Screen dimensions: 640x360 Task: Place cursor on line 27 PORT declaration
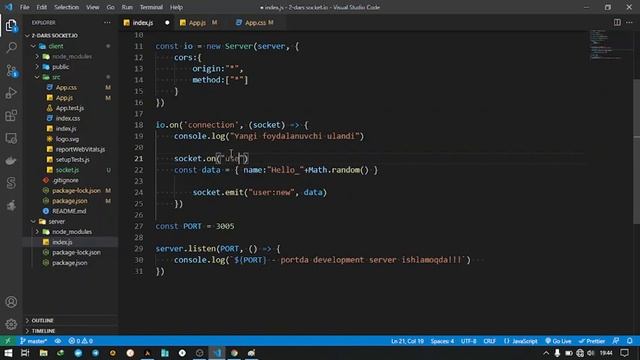[195, 226]
